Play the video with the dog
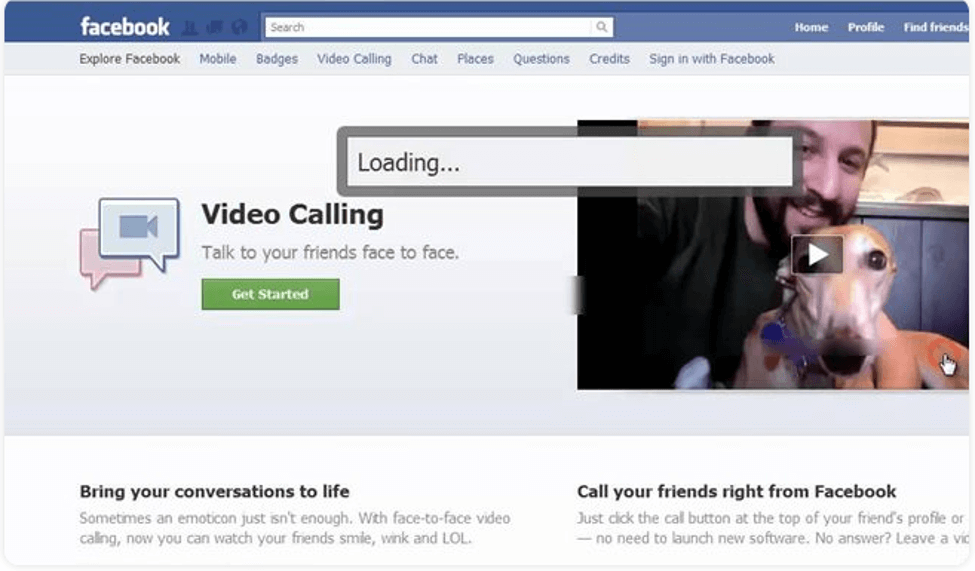This screenshot has width=975, height=571. (817, 254)
